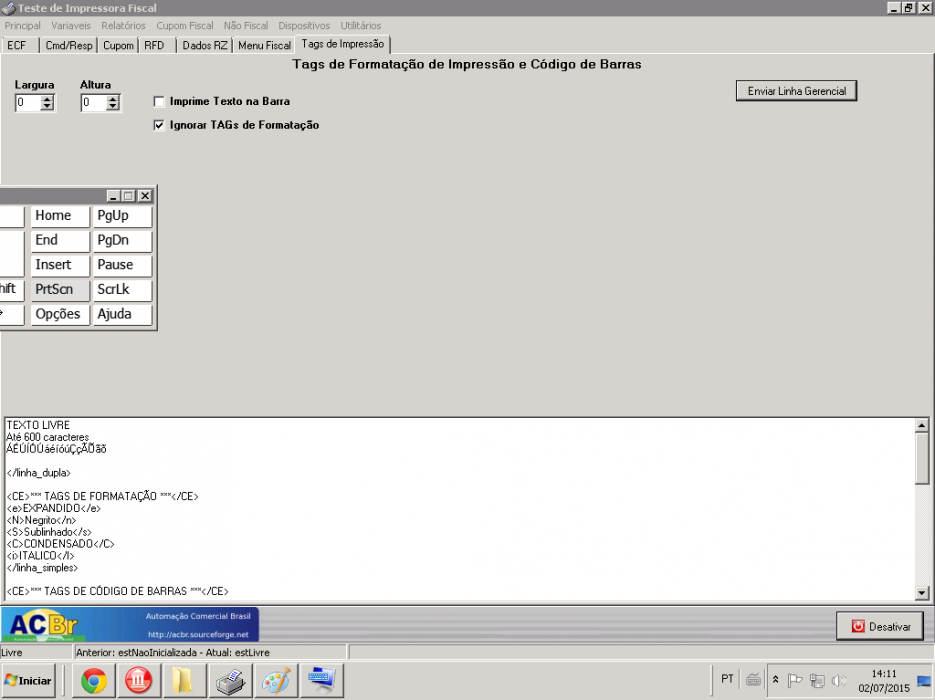Click the PT language indicator
The height and width of the screenshot is (700, 935).
pos(727,679)
